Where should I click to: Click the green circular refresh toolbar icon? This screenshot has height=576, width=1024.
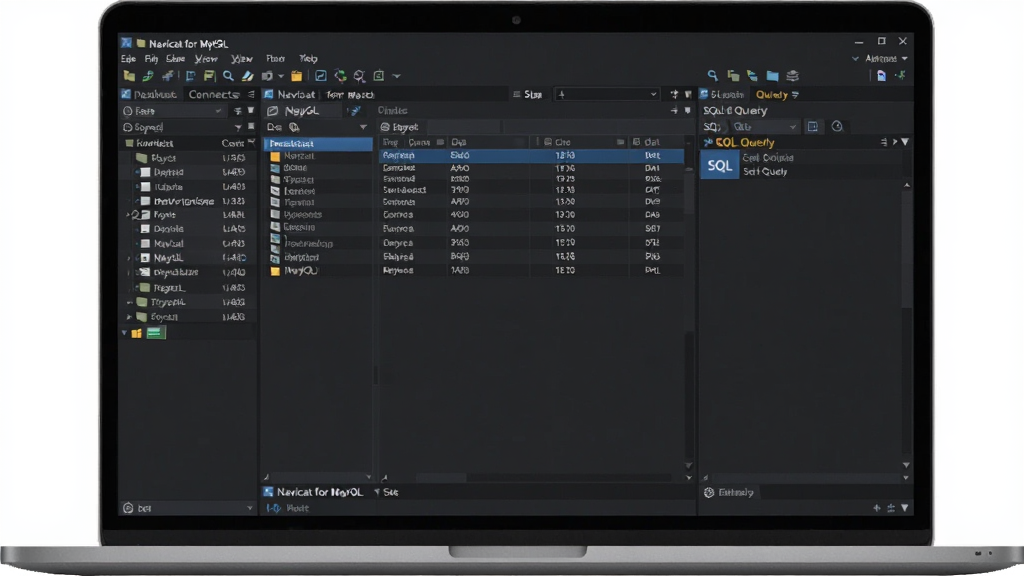340,76
